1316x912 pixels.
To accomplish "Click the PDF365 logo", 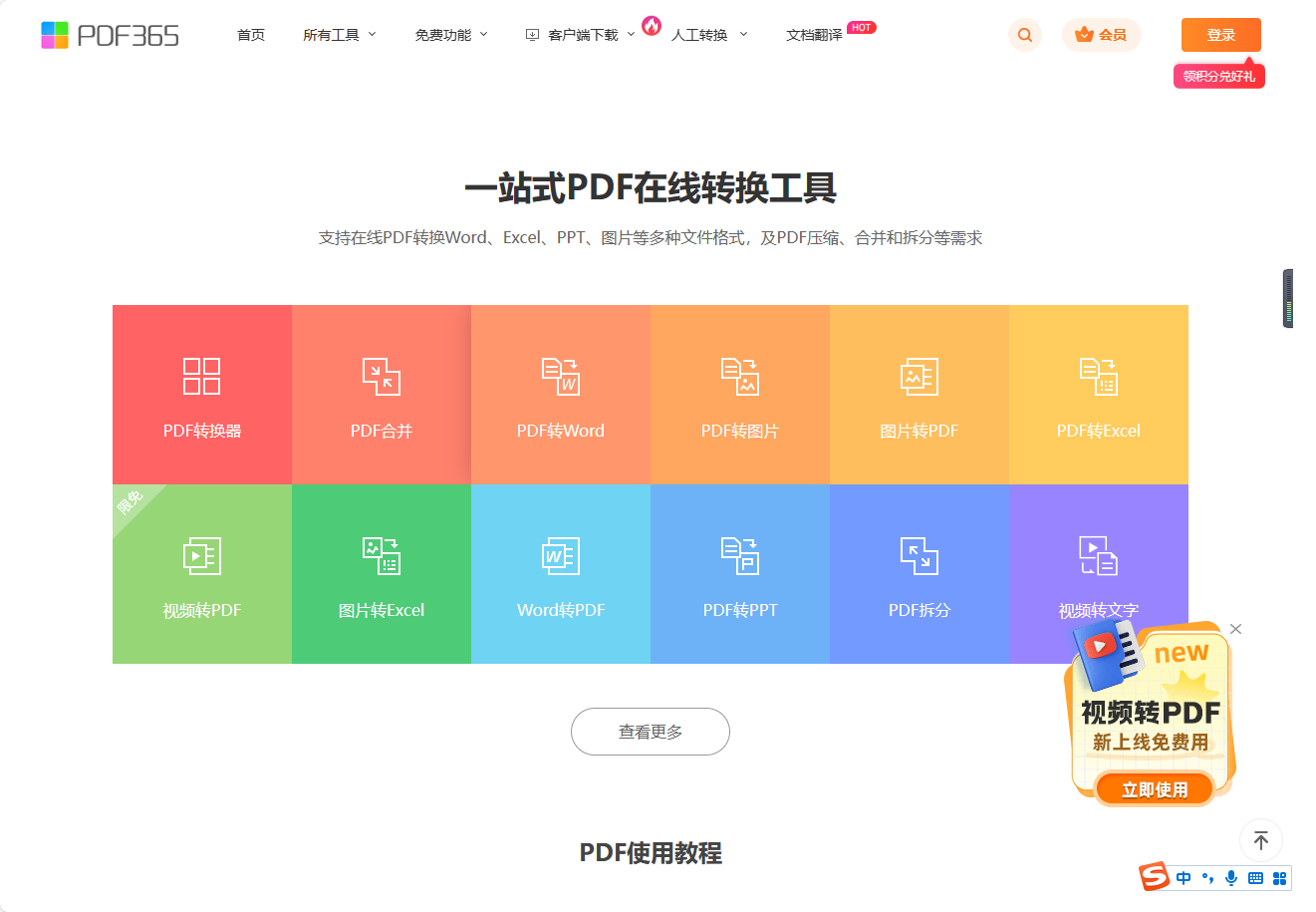I will [x=110, y=35].
